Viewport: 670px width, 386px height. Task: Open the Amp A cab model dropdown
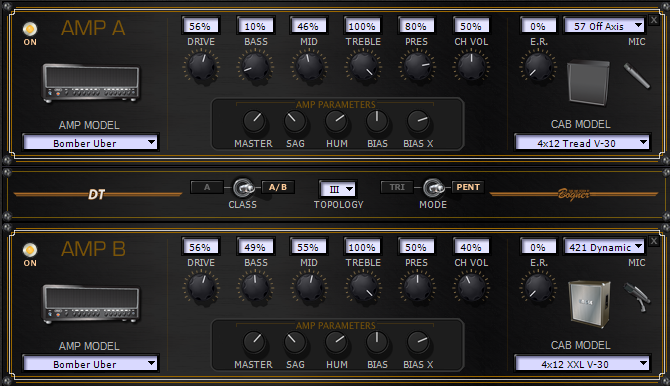(582, 142)
